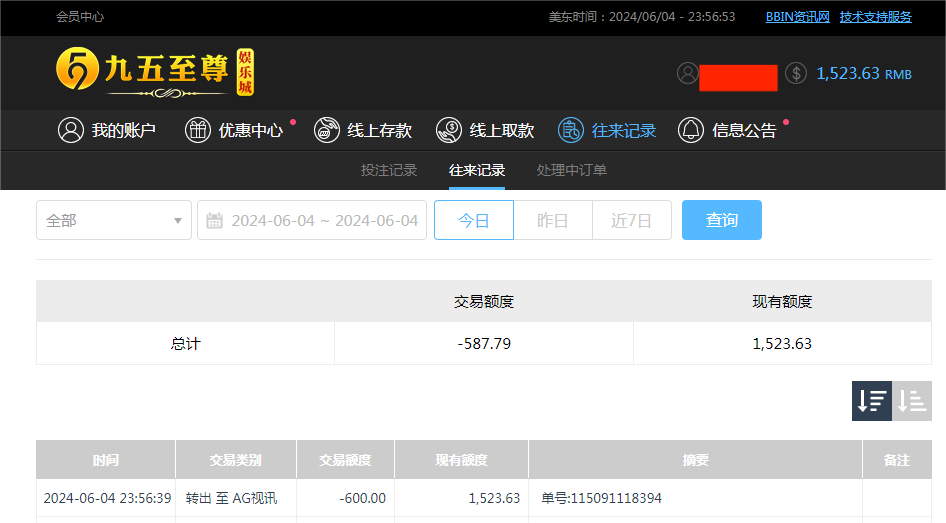
Task: Click the 九五至尊 logo
Action: pos(155,72)
